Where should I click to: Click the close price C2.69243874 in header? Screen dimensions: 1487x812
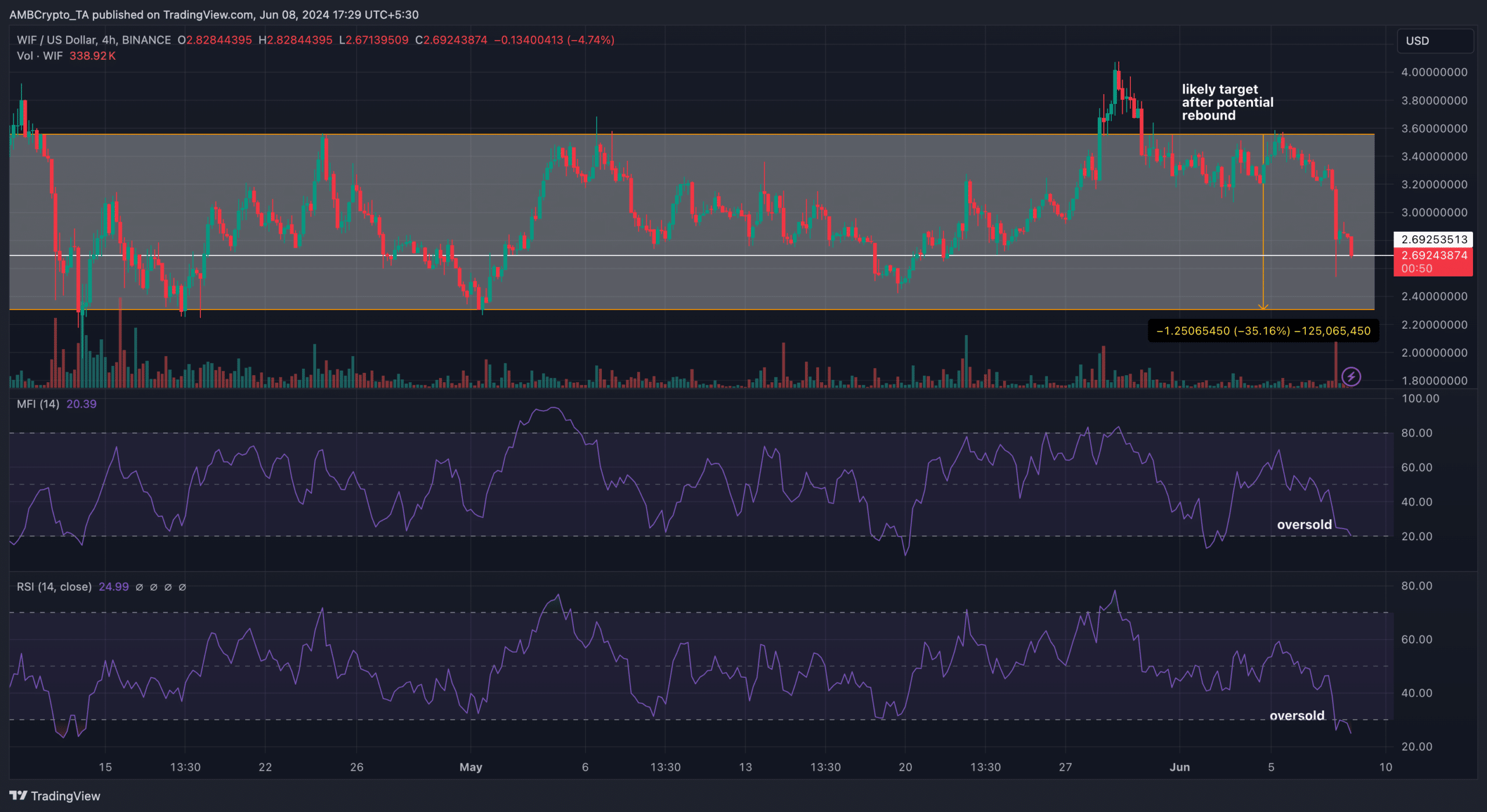pos(451,40)
